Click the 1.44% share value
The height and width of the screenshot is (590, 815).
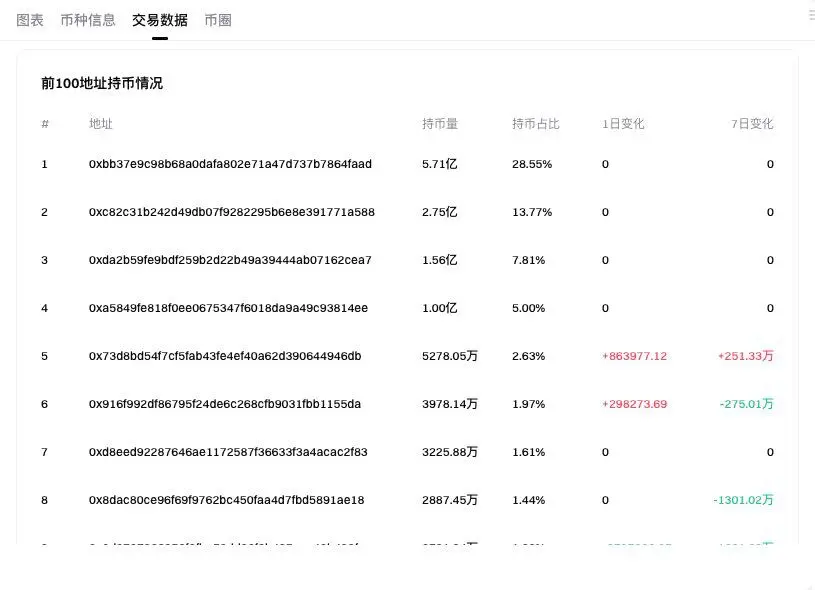point(529,500)
